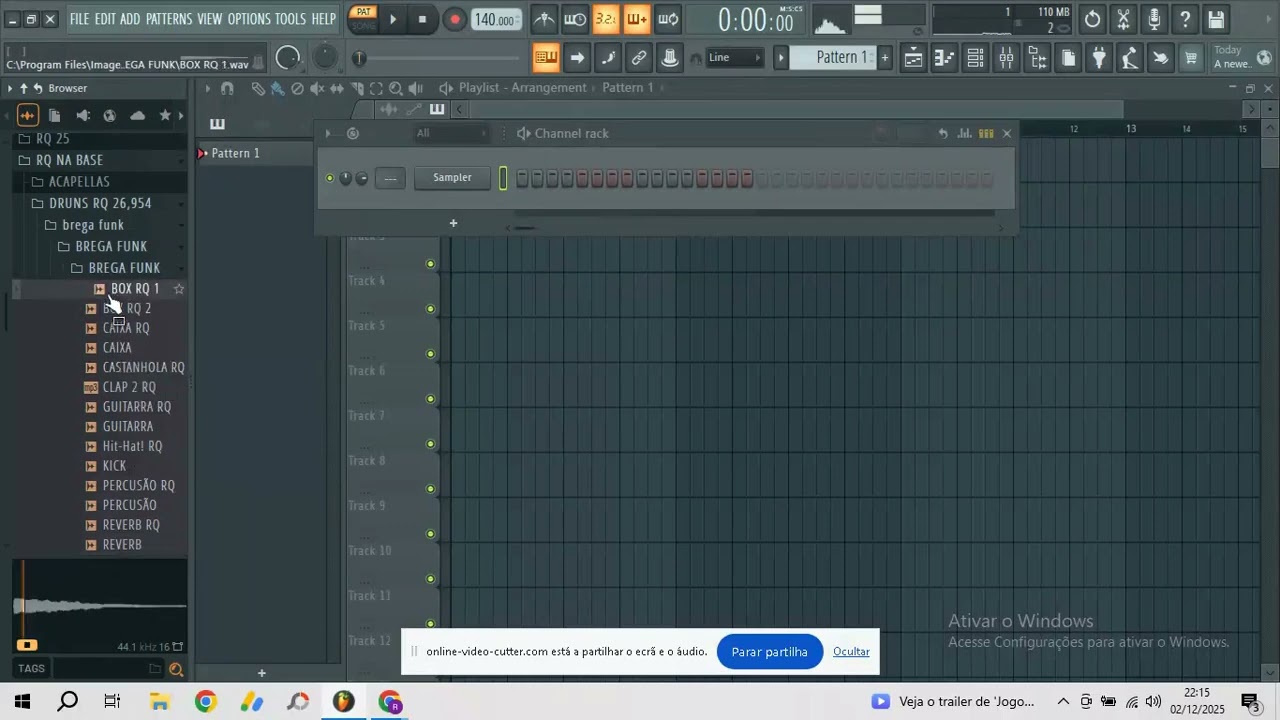Toggle the Sampler channel select indicator
Screen dimensions: 1280x720
tap(503, 178)
